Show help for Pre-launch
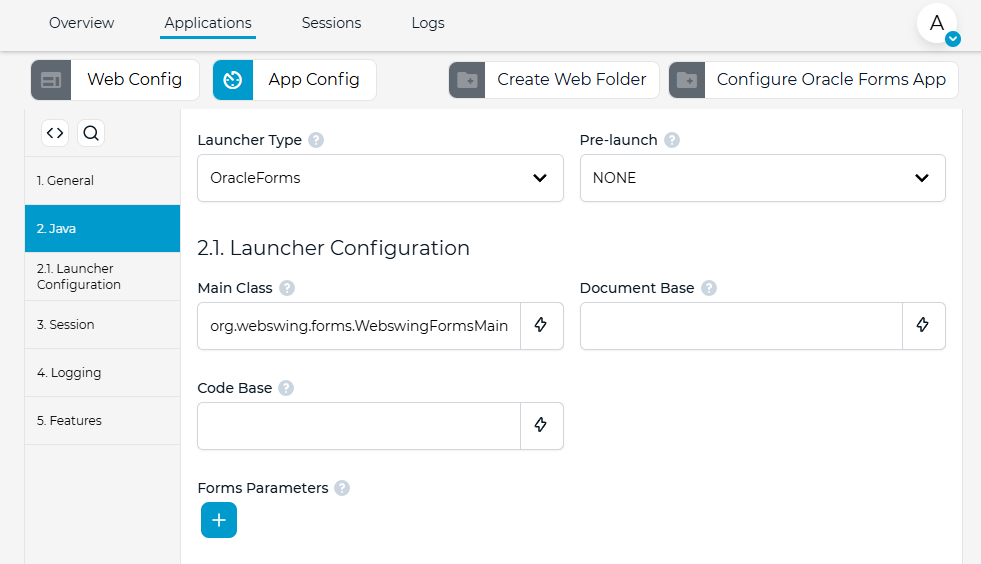This screenshot has height=564, width=981. pos(672,140)
